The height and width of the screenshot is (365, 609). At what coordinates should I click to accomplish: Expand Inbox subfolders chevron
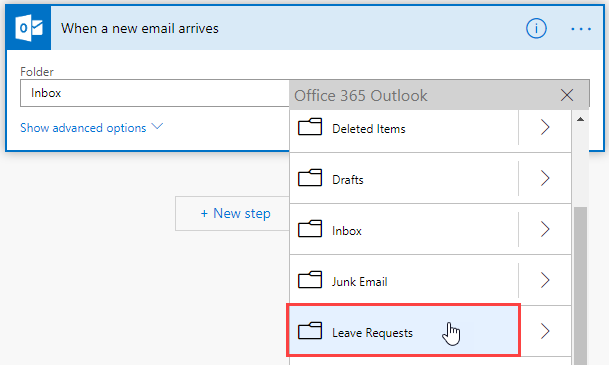click(x=545, y=229)
